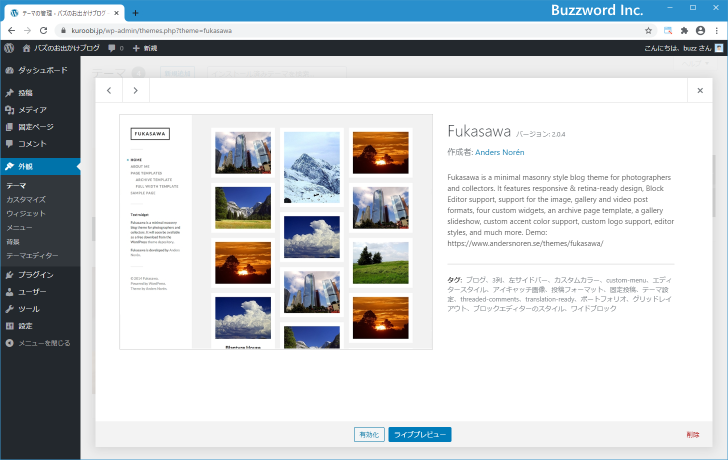The image size is (728, 460).
Task: Click the Fukasawa theme title text
Action: point(479,131)
